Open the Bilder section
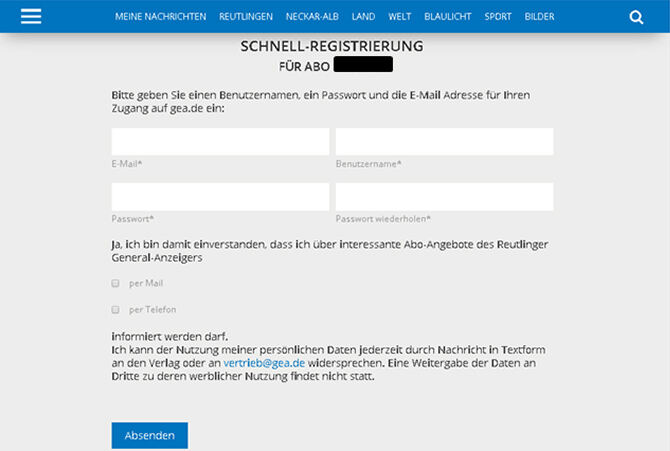Screen dimensions: 670x451 [540, 17]
